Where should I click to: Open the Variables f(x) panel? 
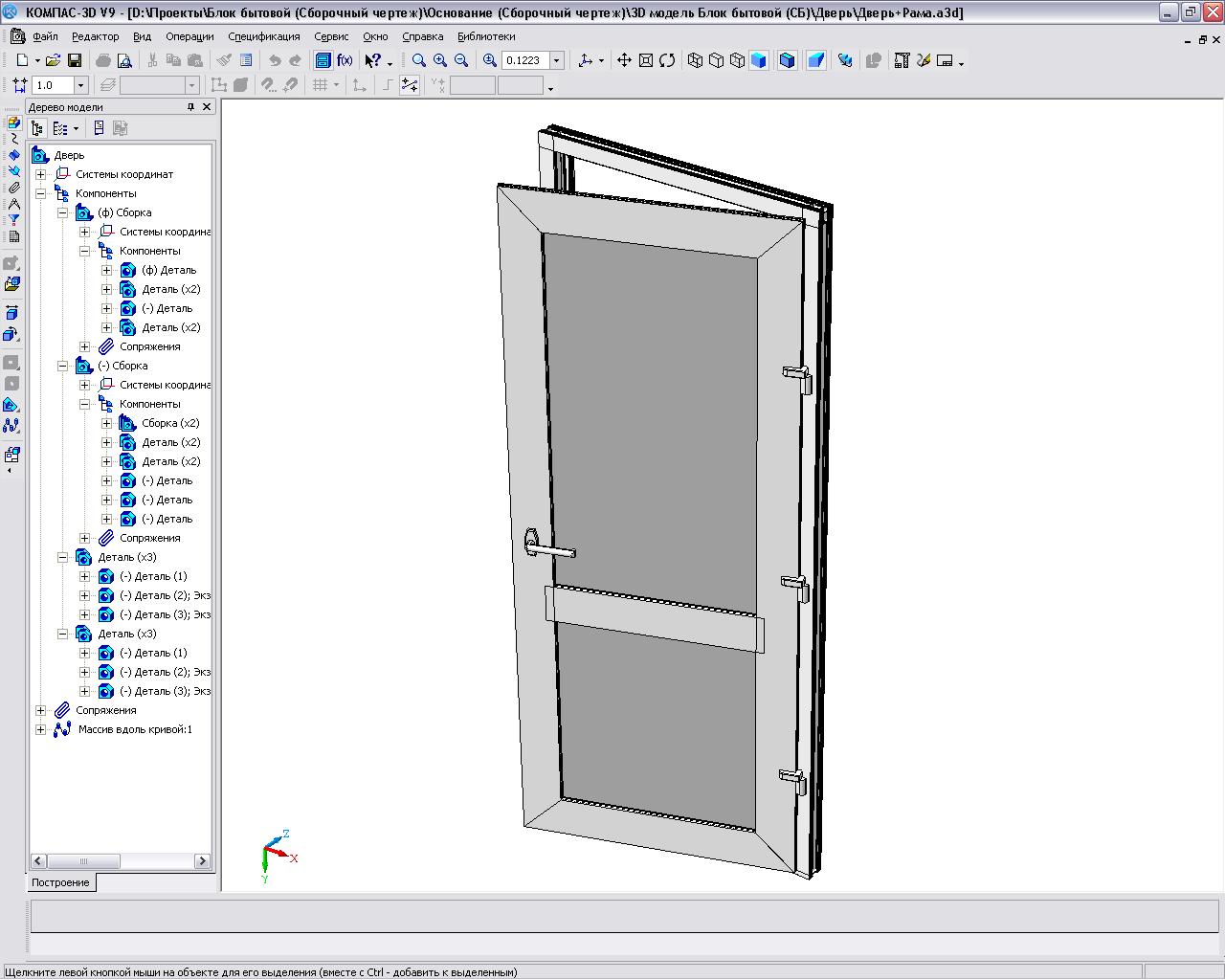345,60
